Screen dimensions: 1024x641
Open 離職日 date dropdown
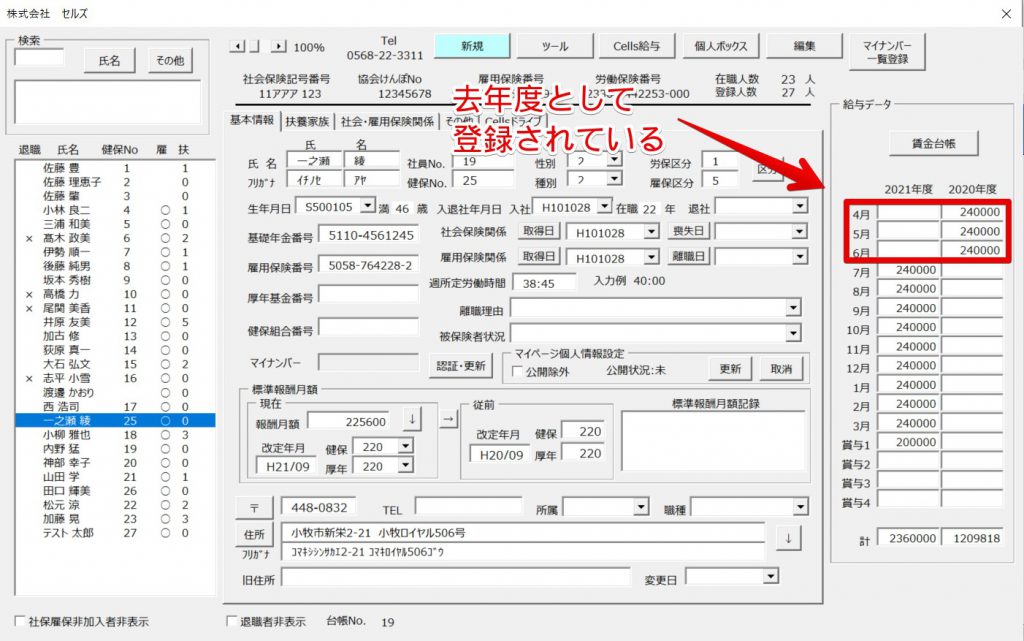tap(800, 257)
